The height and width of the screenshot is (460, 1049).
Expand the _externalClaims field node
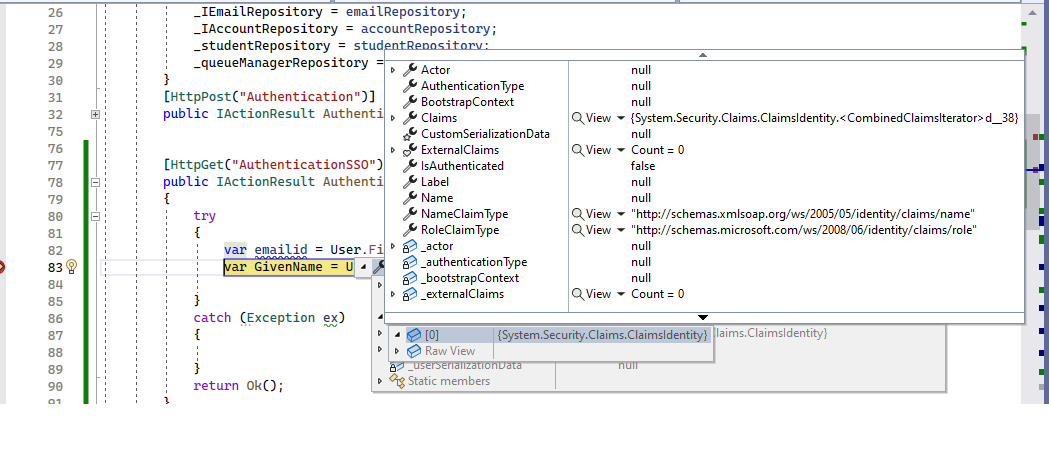click(x=393, y=294)
